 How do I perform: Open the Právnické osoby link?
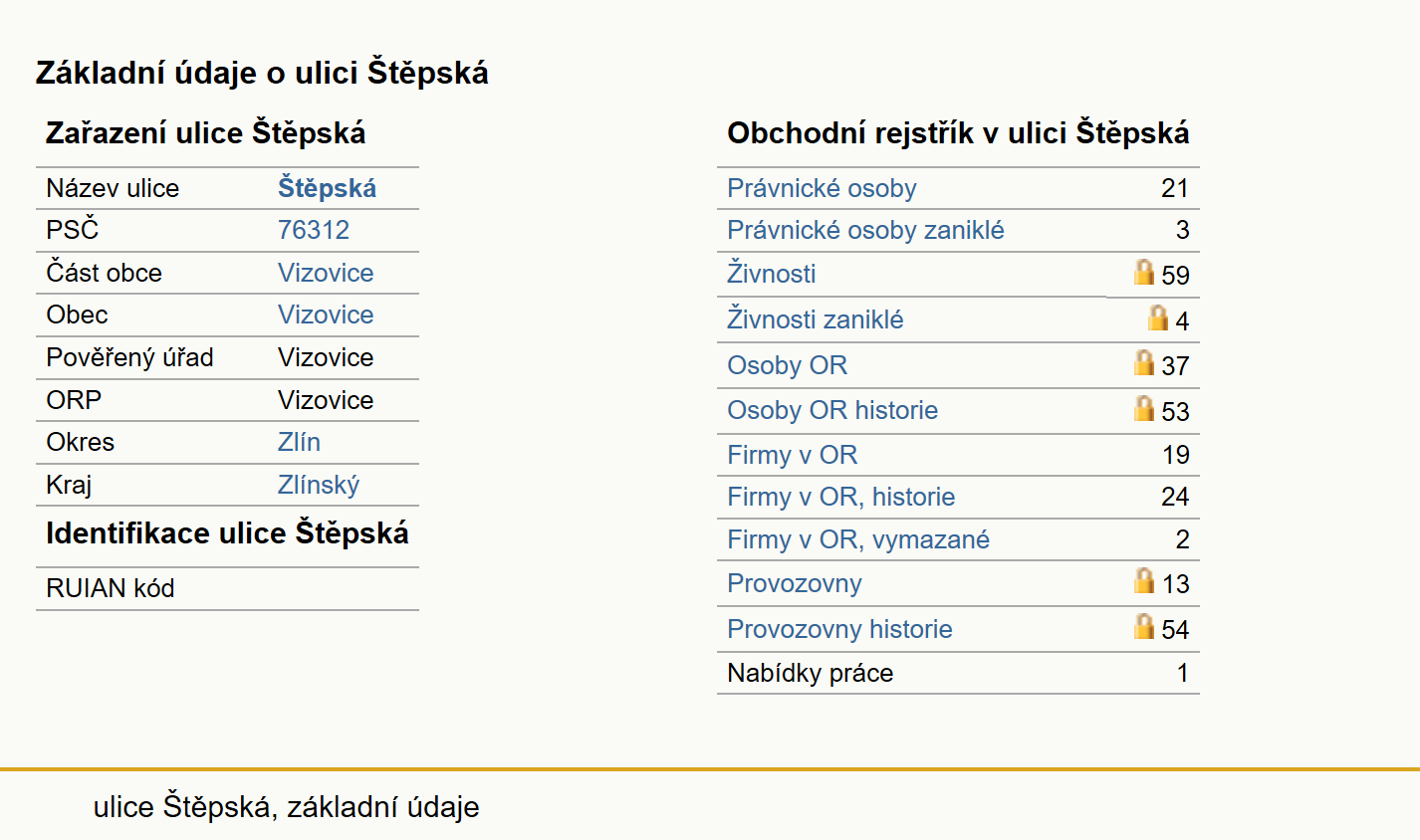tap(822, 188)
